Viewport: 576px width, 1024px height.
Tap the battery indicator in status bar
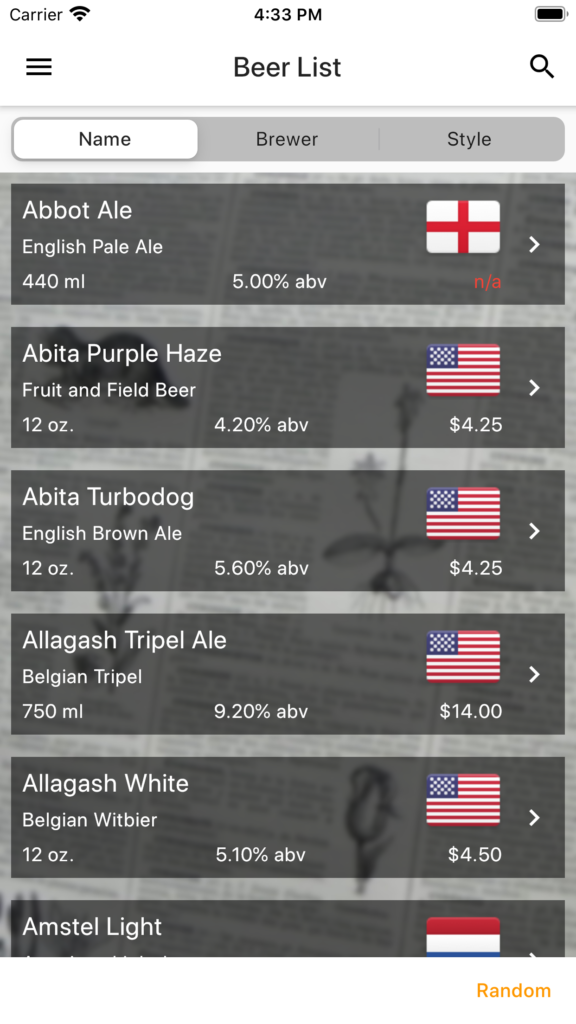tap(551, 14)
